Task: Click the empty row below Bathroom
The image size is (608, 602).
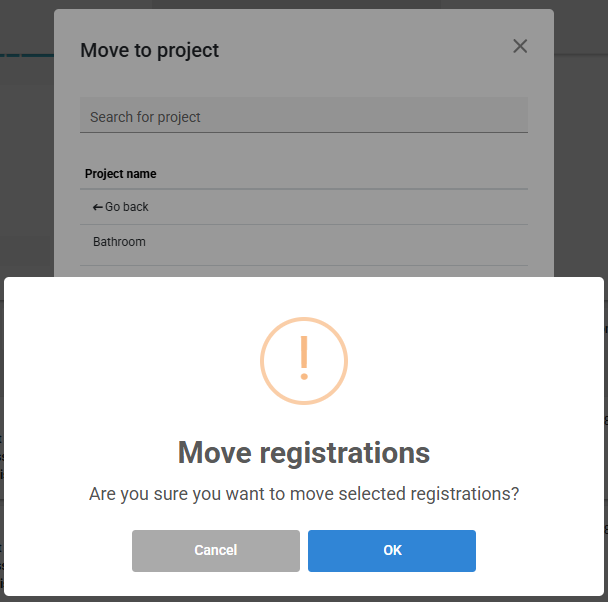Action: (x=304, y=271)
